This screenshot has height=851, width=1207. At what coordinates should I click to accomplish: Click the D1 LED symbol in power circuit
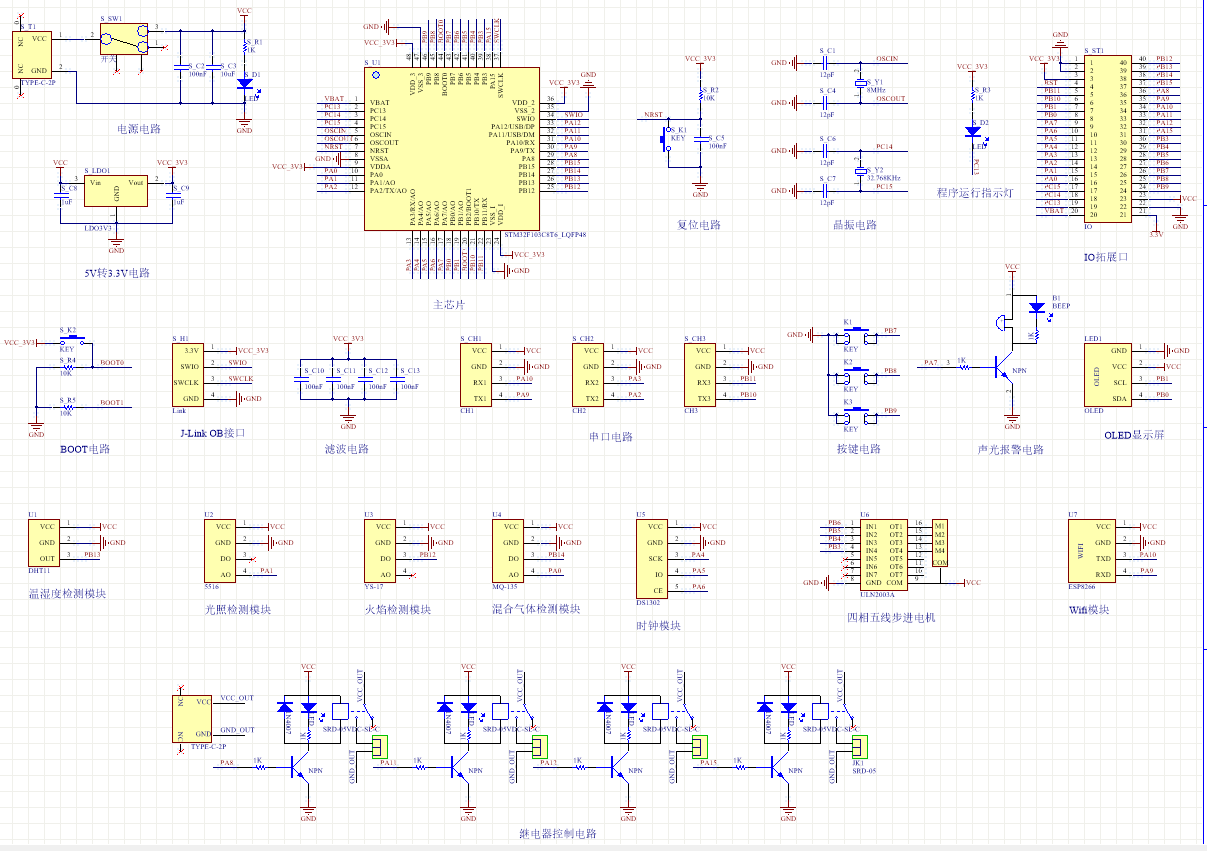click(x=244, y=86)
